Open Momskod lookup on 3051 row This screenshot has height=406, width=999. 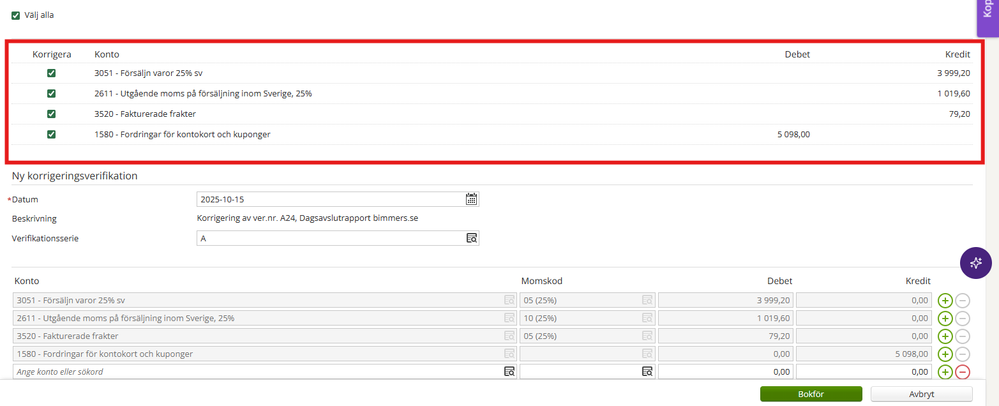647,300
